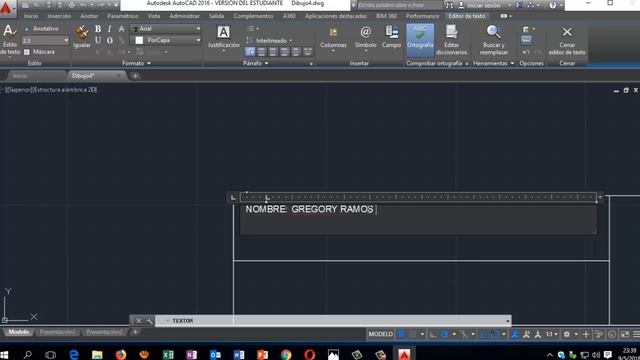Open the text height 2.5 combo box

pos(45,40)
